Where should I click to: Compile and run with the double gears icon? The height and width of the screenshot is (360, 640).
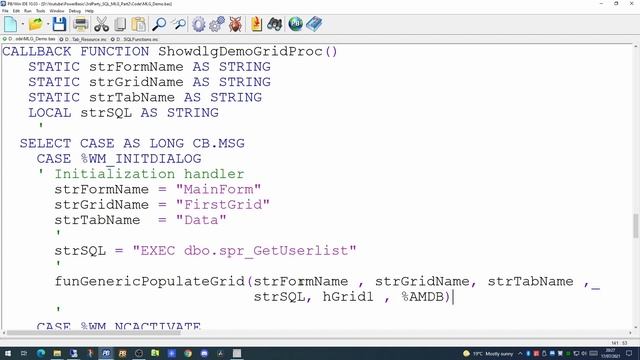pyautogui.click(x=217, y=24)
